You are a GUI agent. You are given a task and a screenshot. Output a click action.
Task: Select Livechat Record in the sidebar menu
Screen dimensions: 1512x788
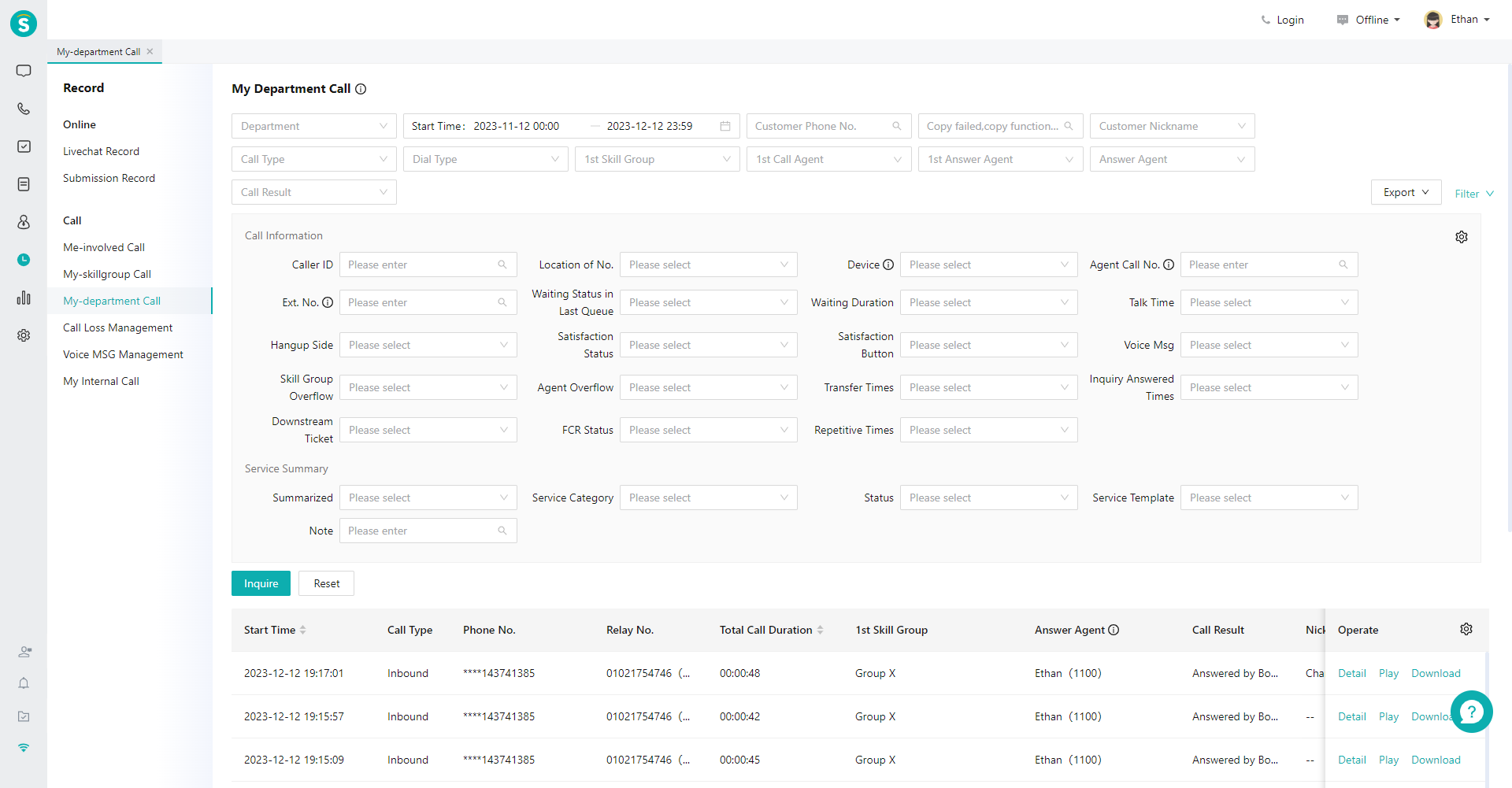click(x=101, y=151)
